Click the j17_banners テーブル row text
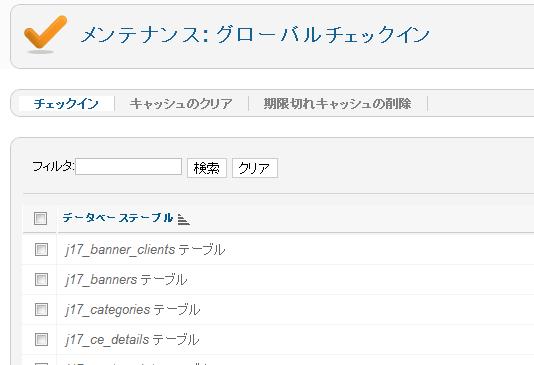Image resolution: width=534 pixels, height=365 pixels. point(126,280)
